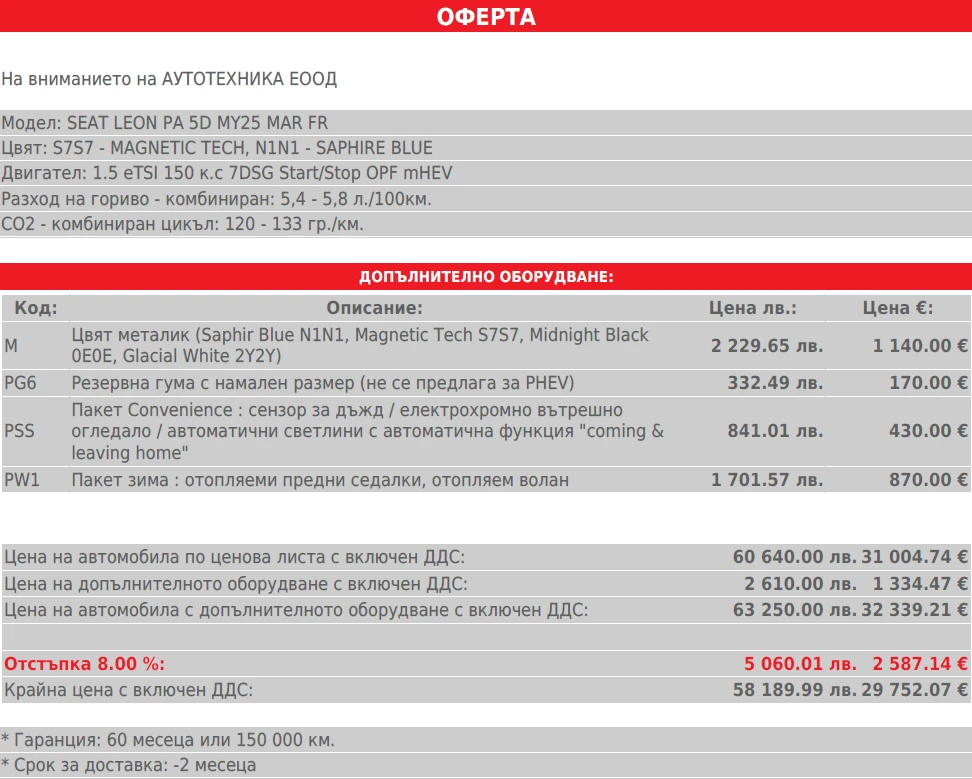972x779 pixels.
Task: Click the total '32 339.21 €'
Action: (914, 610)
